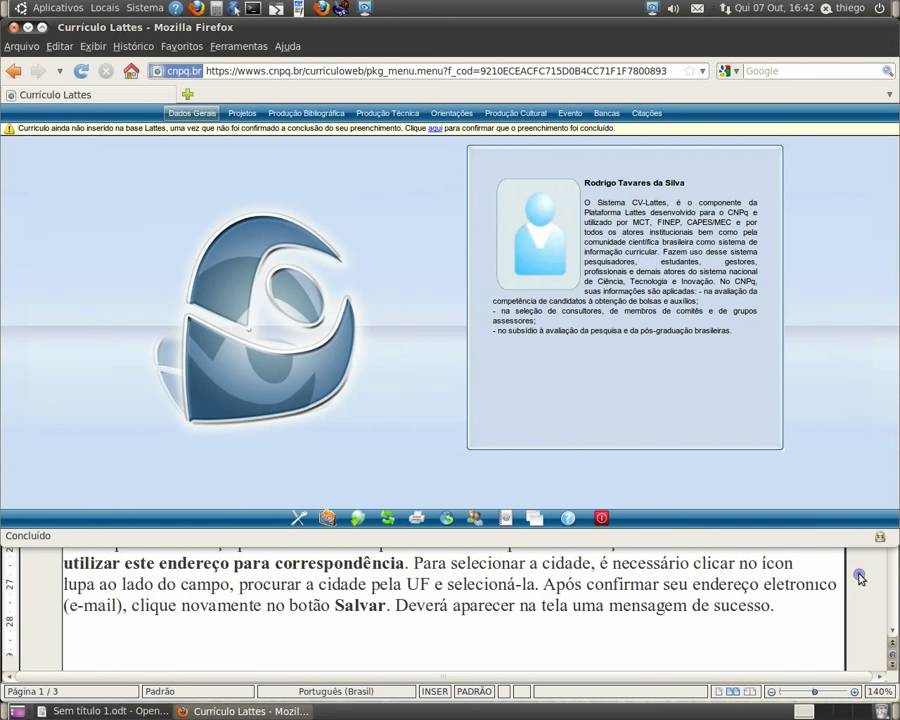Viewport: 900px width, 720px height.
Task: Open the calculator launcher in the top panel
Action: click(x=216, y=8)
